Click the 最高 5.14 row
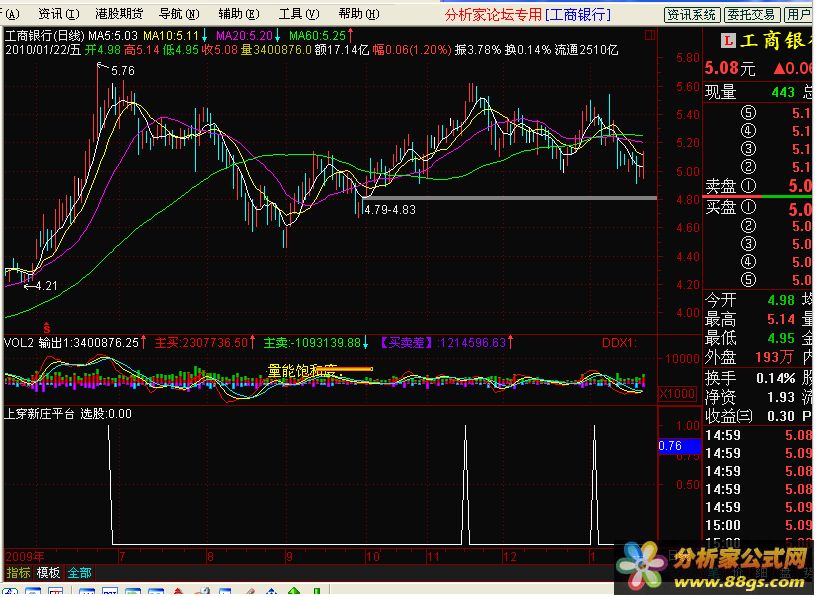This screenshot has height=597, width=816. tap(750, 319)
